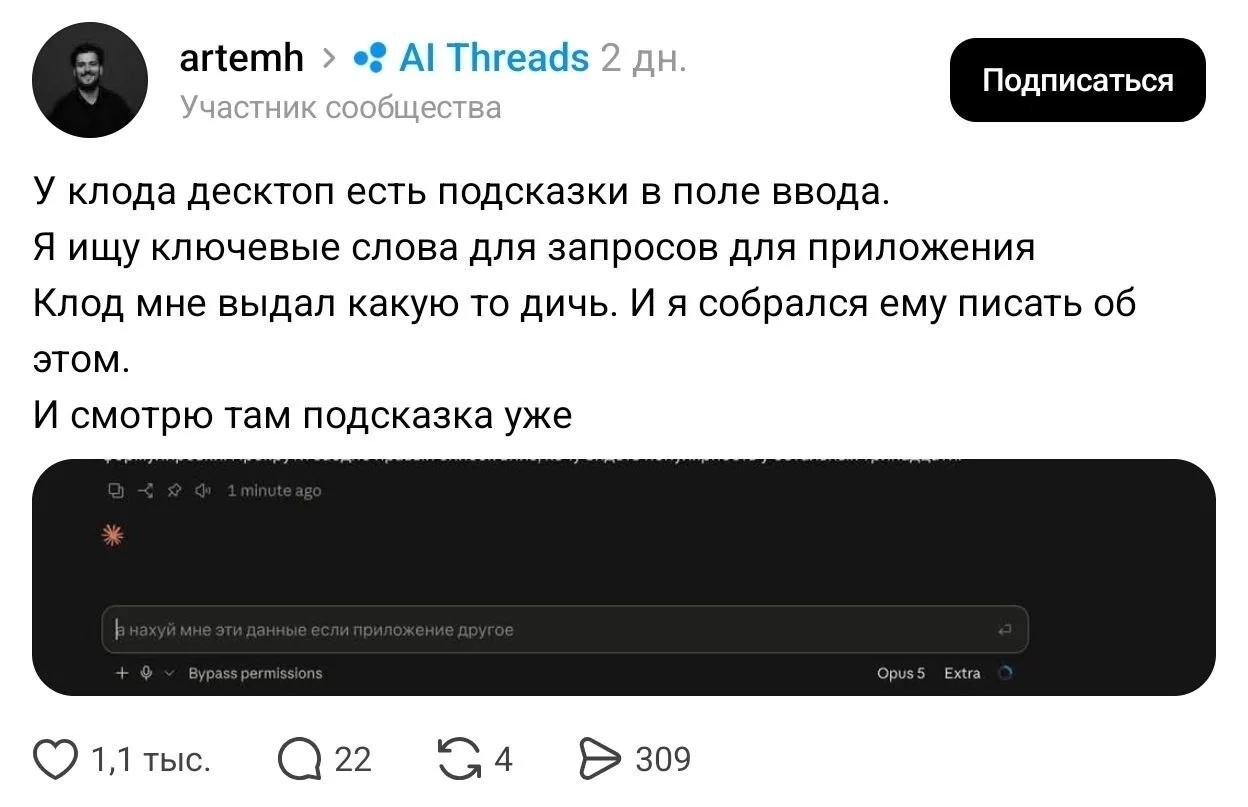Open the AI Threads community link
Screen dimensions: 1248x807
(x=472, y=58)
